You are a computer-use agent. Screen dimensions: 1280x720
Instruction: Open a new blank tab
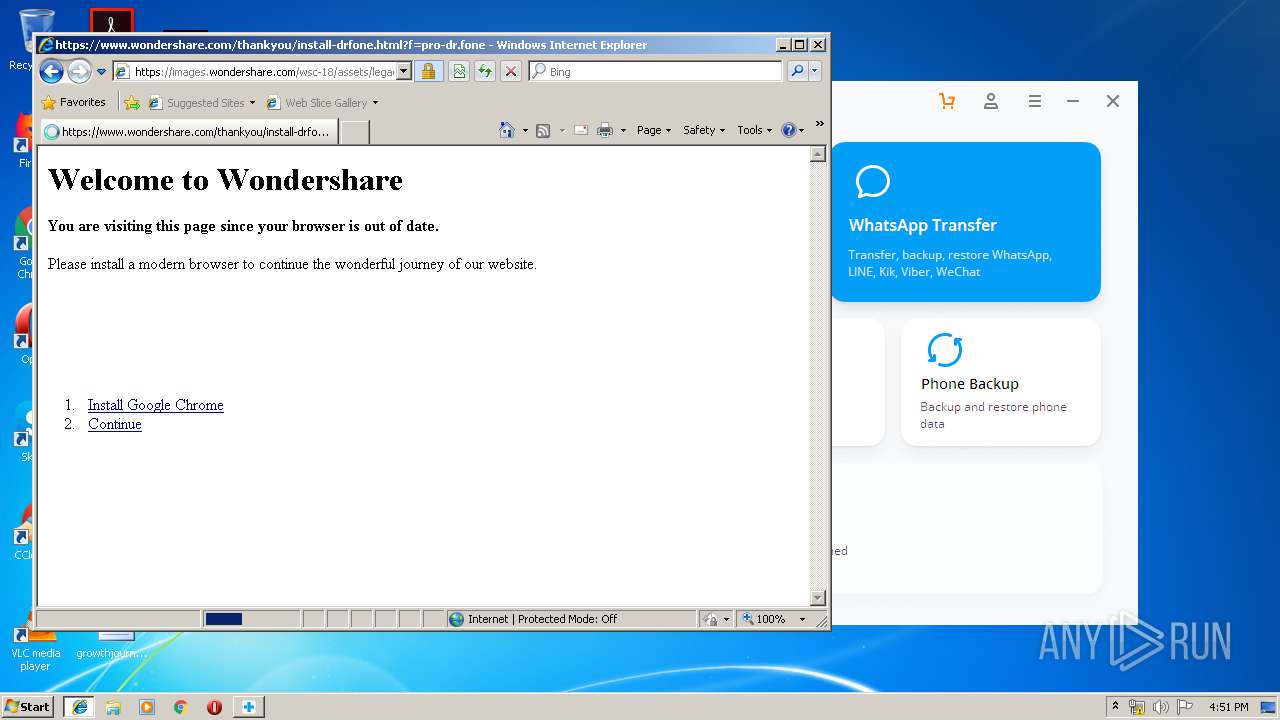pyautogui.click(x=355, y=131)
